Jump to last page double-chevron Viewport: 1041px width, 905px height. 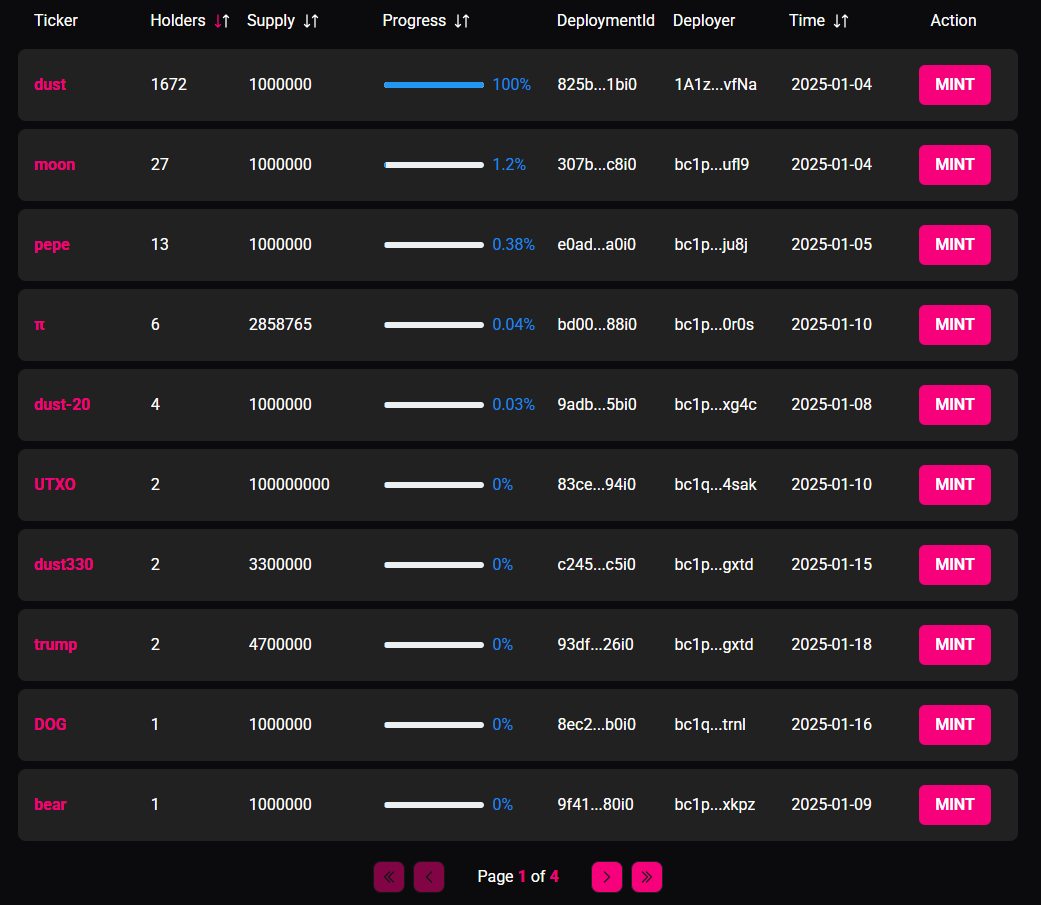(x=647, y=877)
